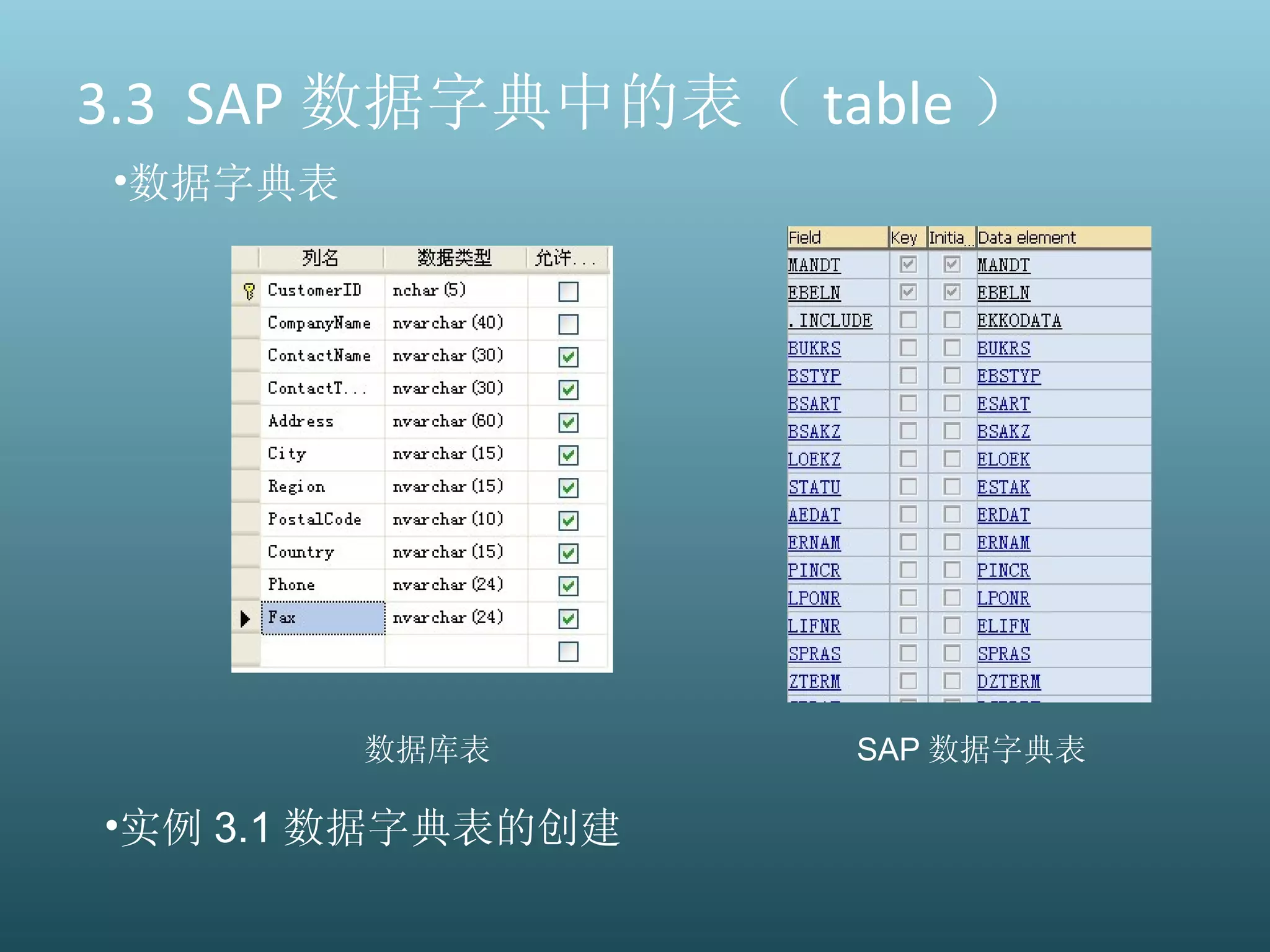Click the 数据类型 column header
Viewport: 1270px width, 952px height.
coord(455,258)
